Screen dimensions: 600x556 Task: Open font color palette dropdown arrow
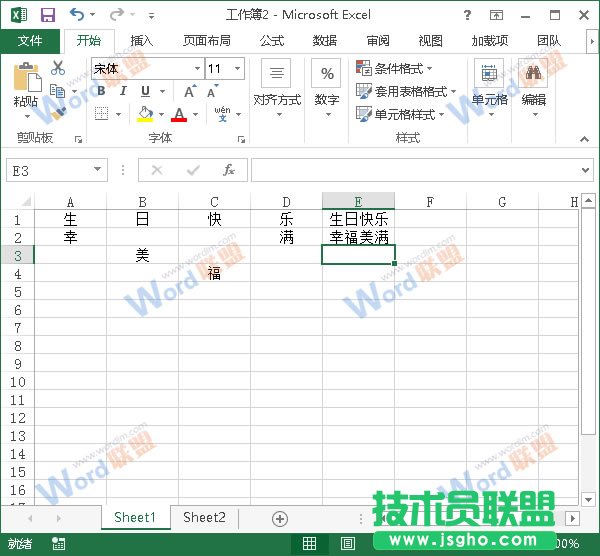pos(196,114)
